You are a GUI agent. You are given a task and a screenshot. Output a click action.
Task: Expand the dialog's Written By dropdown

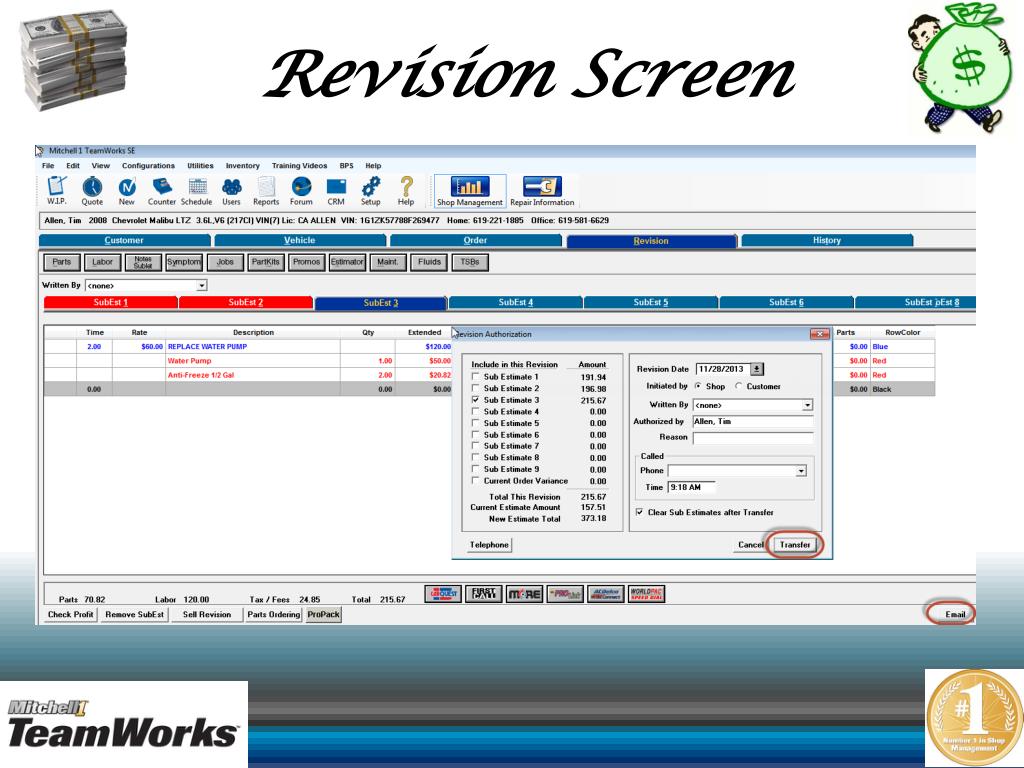click(x=808, y=405)
